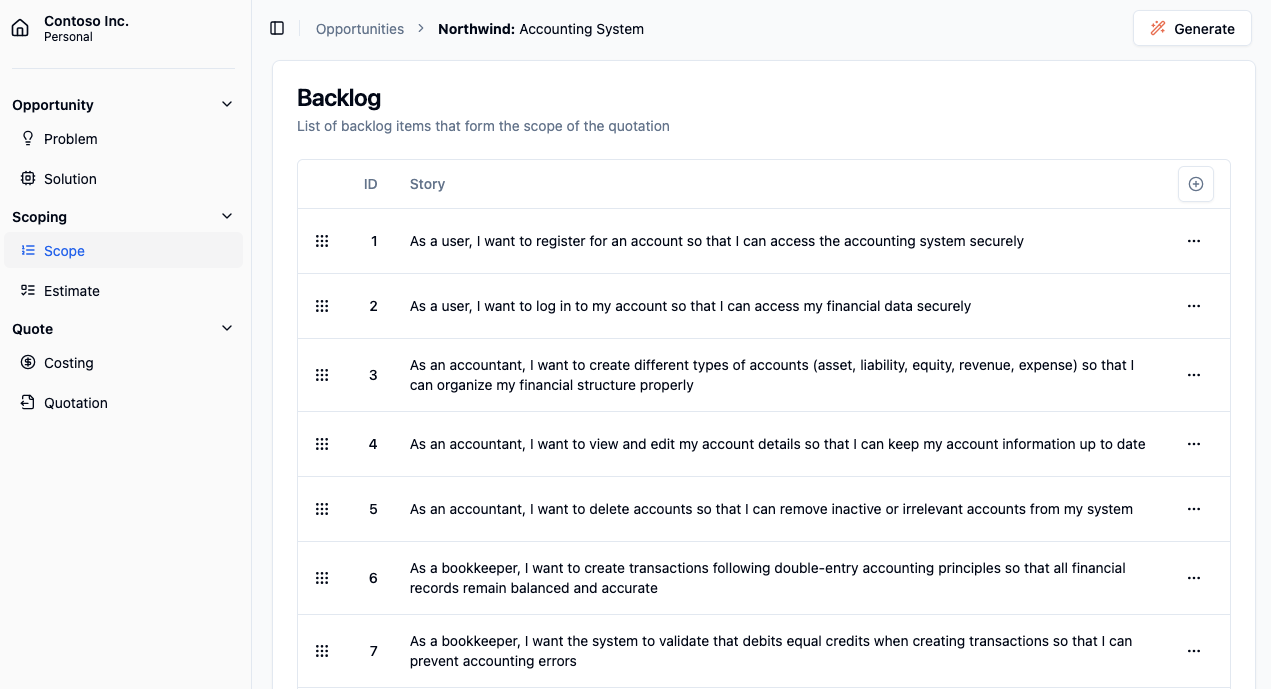The height and width of the screenshot is (689, 1271).
Task: Open the Solution page from the sidebar
Action: (x=70, y=179)
